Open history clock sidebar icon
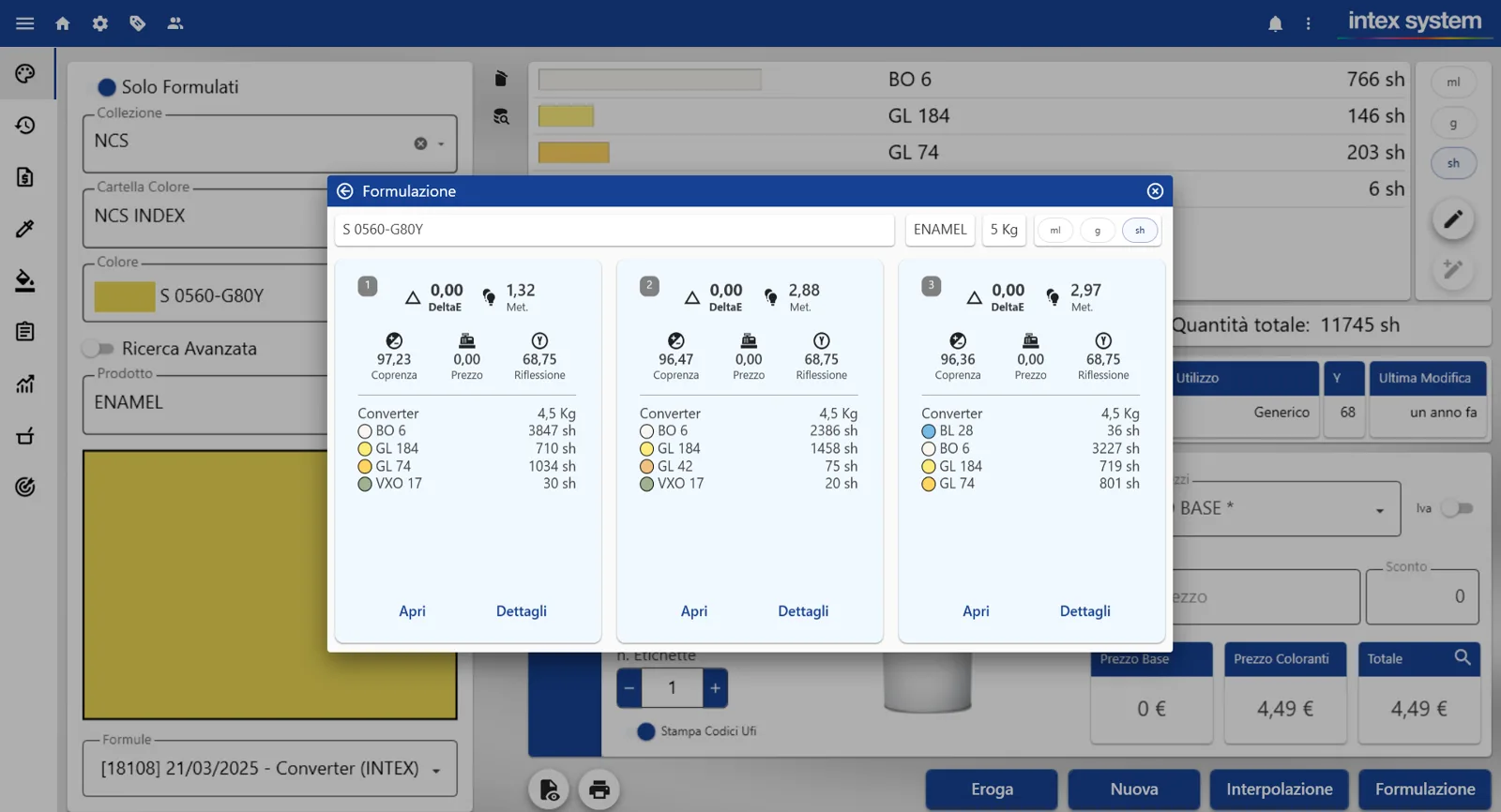 pos(25,125)
